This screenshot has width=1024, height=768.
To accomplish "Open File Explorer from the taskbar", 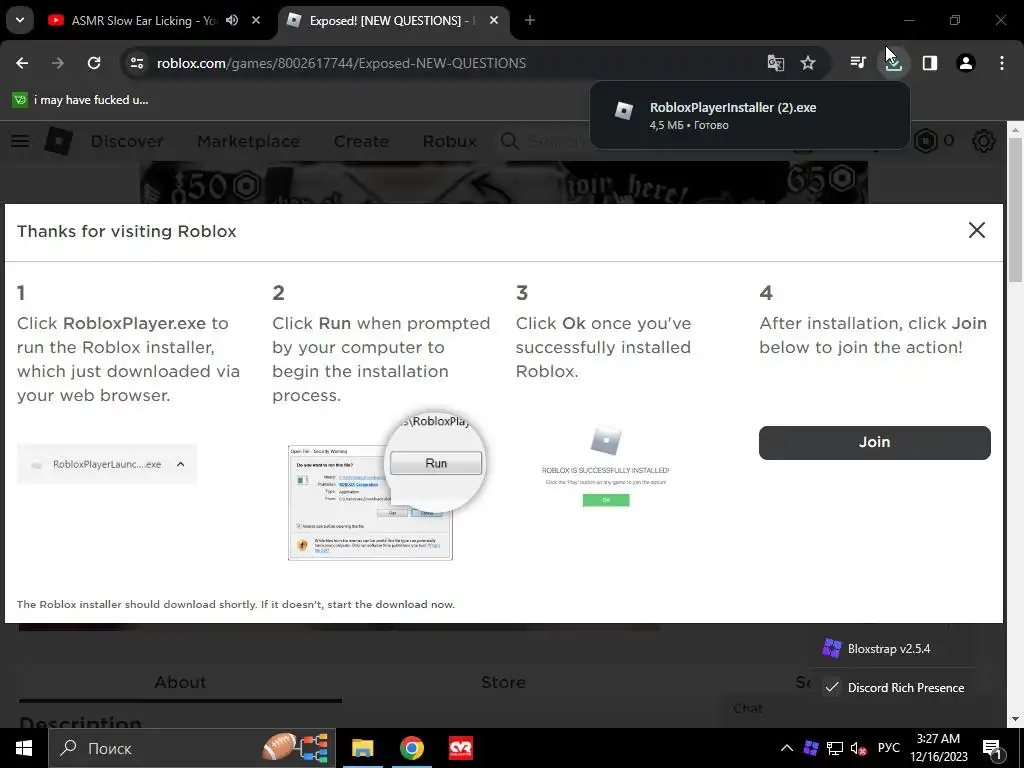I will coord(362,748).
